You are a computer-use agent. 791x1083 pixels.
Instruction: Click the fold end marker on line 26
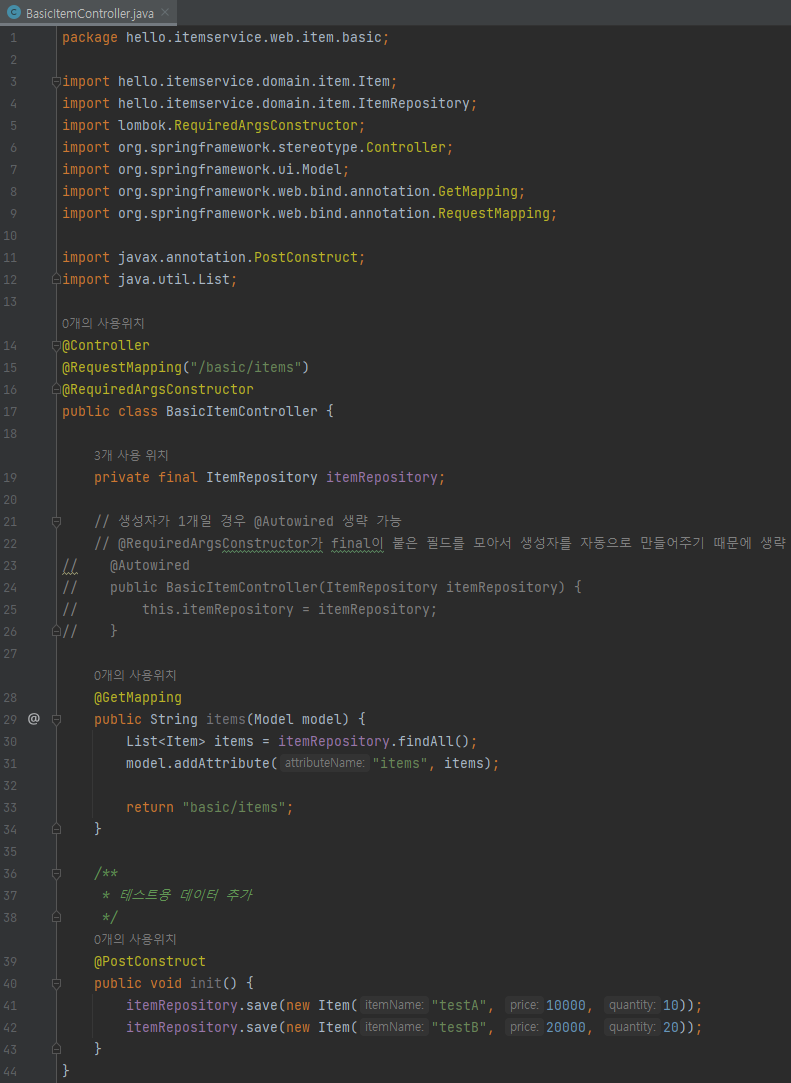57,631
